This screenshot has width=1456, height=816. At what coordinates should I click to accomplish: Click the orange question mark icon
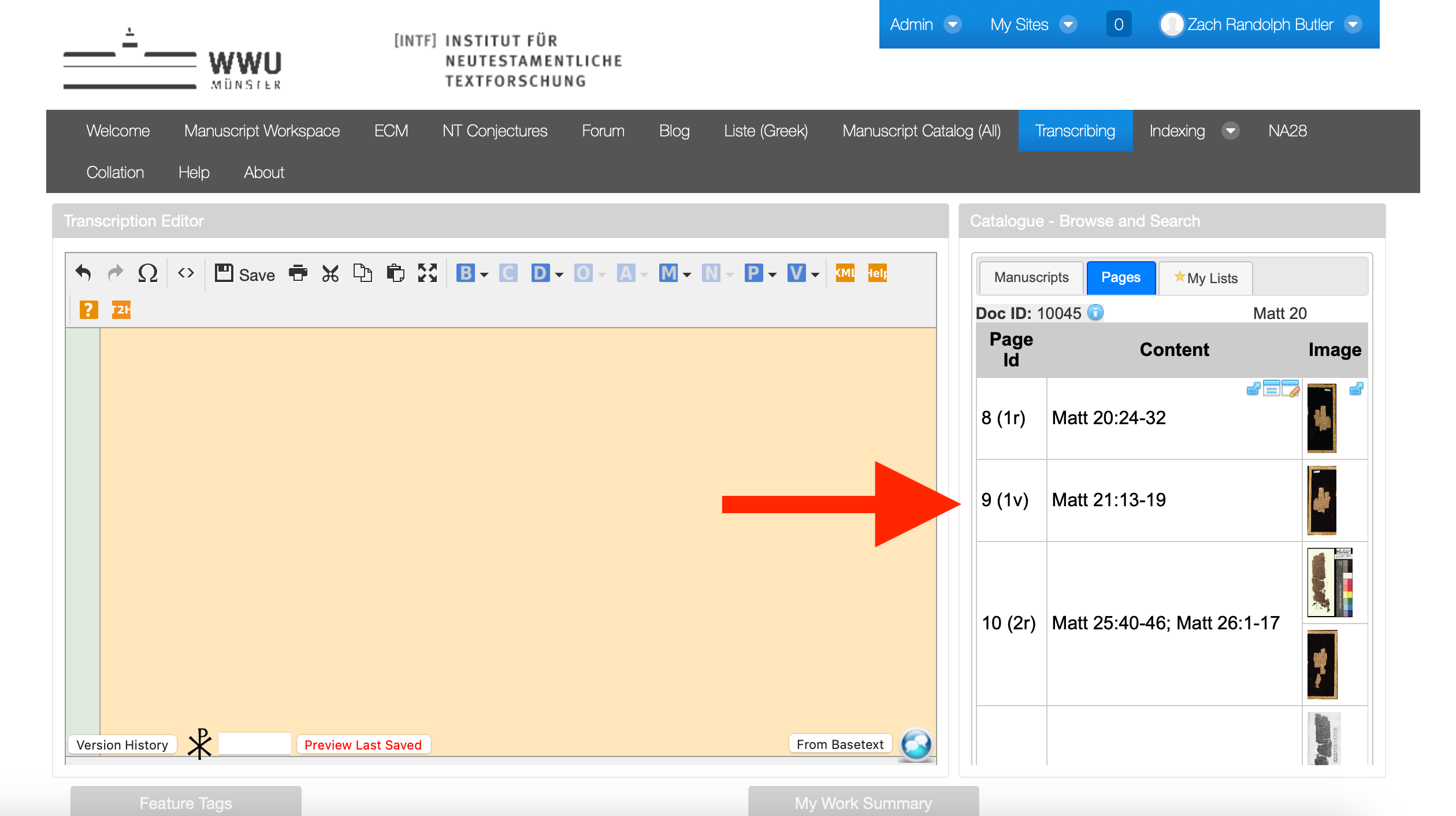[88, 310]
